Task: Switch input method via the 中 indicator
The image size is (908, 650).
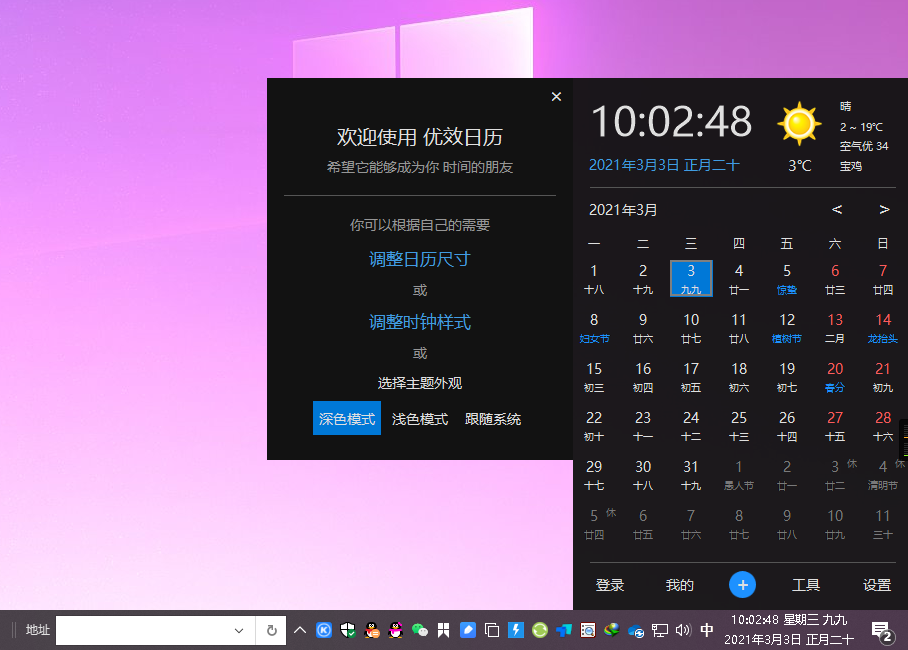Action: pyautogui.click(x=706, y=632)
